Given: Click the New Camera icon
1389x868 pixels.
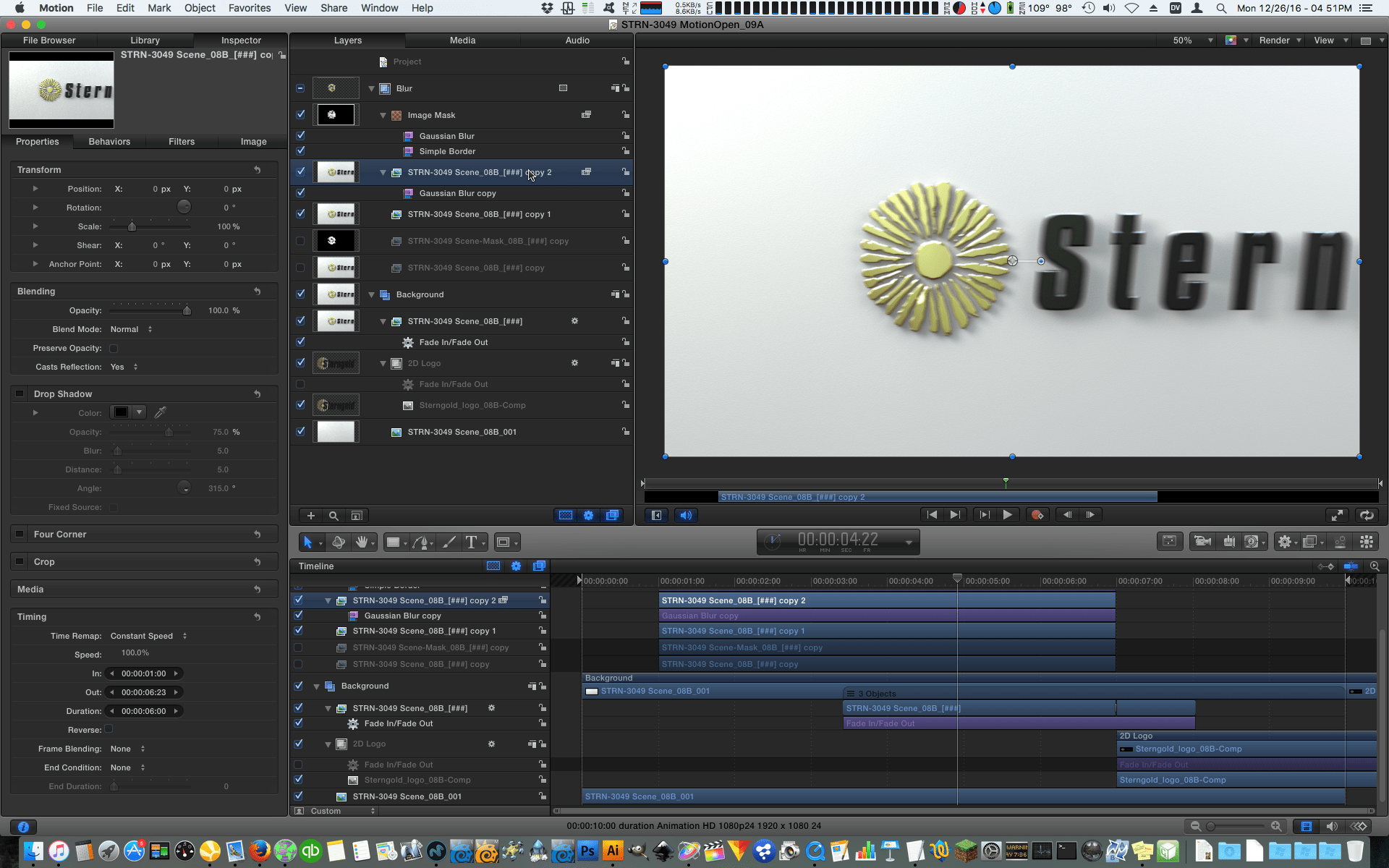Looking at the screenshot, I should click(x=1202, y=541).
